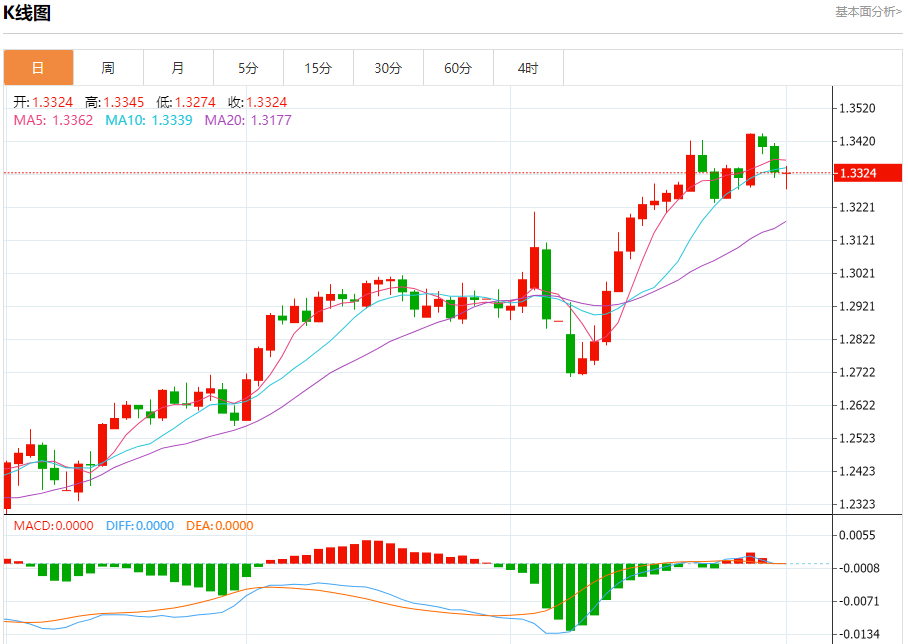This screenshot has width=908, height=644.
Task: Click the 1.3121 price axis label
Action: coord(858,240)
